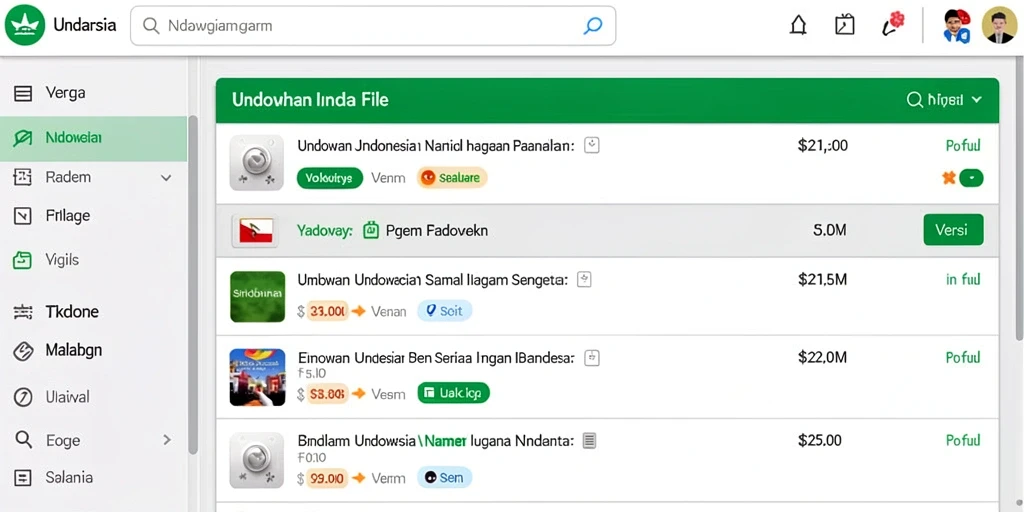This screenshot has height=512, width=1024.
Task: Click the Undarsia green star logo
Action: 24,25
